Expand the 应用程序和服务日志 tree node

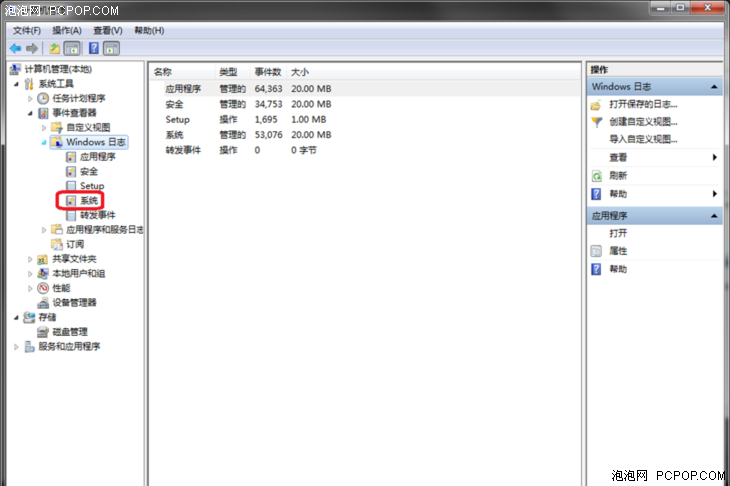click(44, 230)
